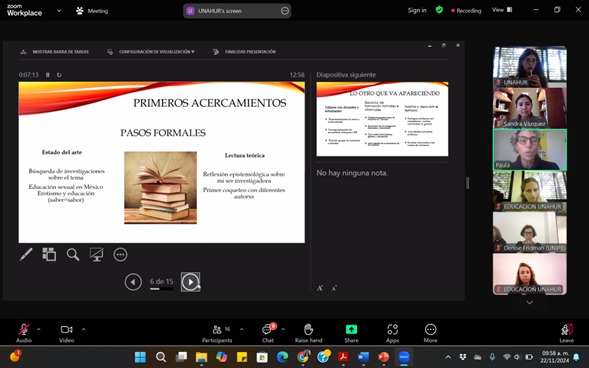Select UNAHUR participant video tile
Viewport: 589px width, 368px height.
tap(530, 67)
